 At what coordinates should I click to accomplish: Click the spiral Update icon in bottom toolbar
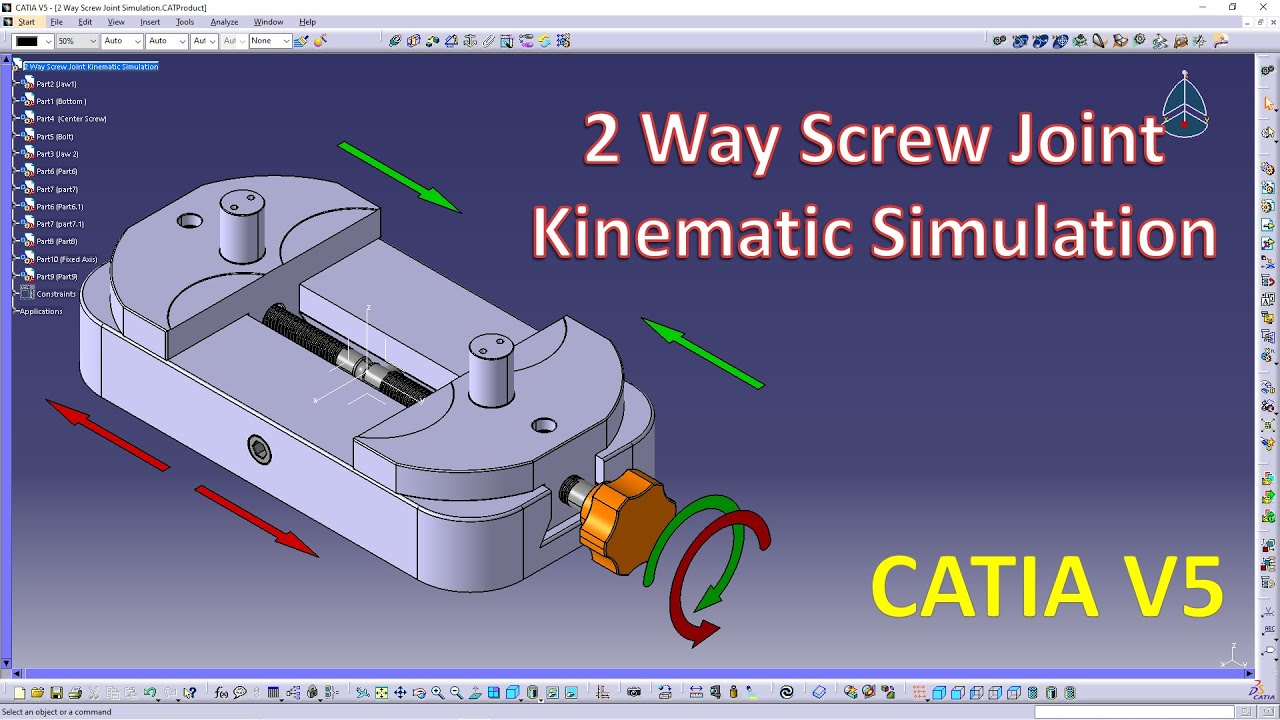pos(786,692)
